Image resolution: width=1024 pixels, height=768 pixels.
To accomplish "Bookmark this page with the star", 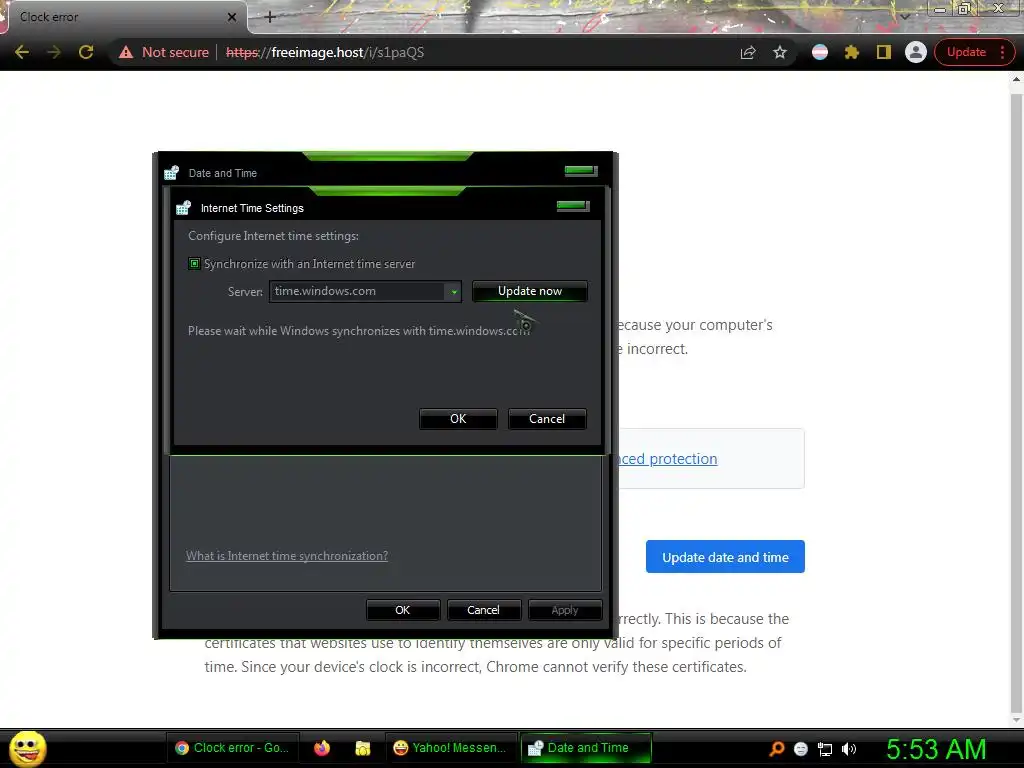I will [x=780, y=52].
